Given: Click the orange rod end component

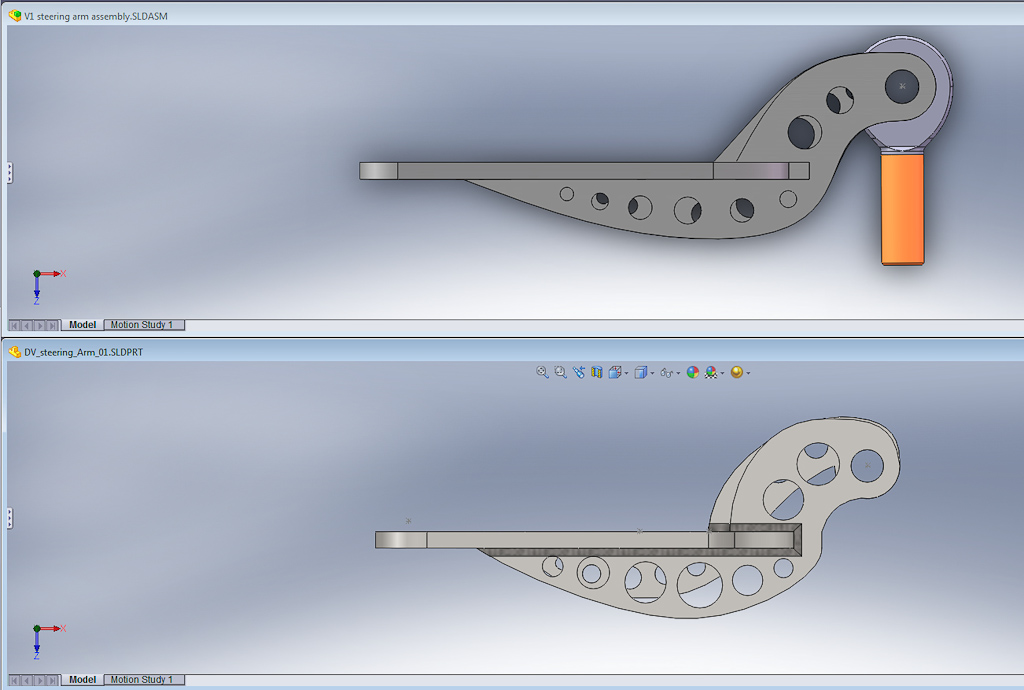Looking at the screenshot, I should (902, 208).
